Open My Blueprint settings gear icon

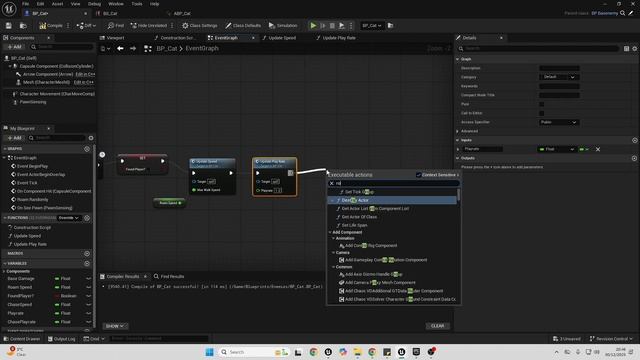tap(91, 138)
